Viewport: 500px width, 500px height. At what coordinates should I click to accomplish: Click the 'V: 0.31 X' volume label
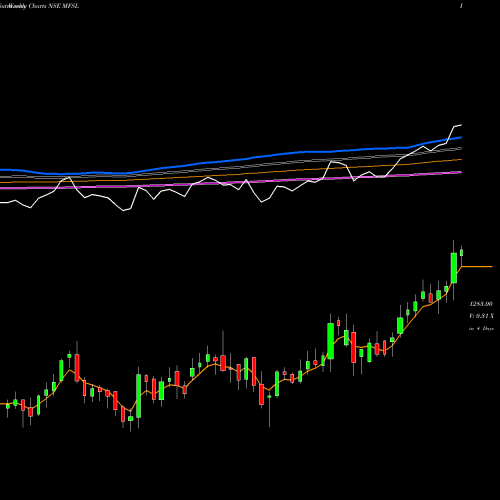pyautogui.click(x=481, y=316)
